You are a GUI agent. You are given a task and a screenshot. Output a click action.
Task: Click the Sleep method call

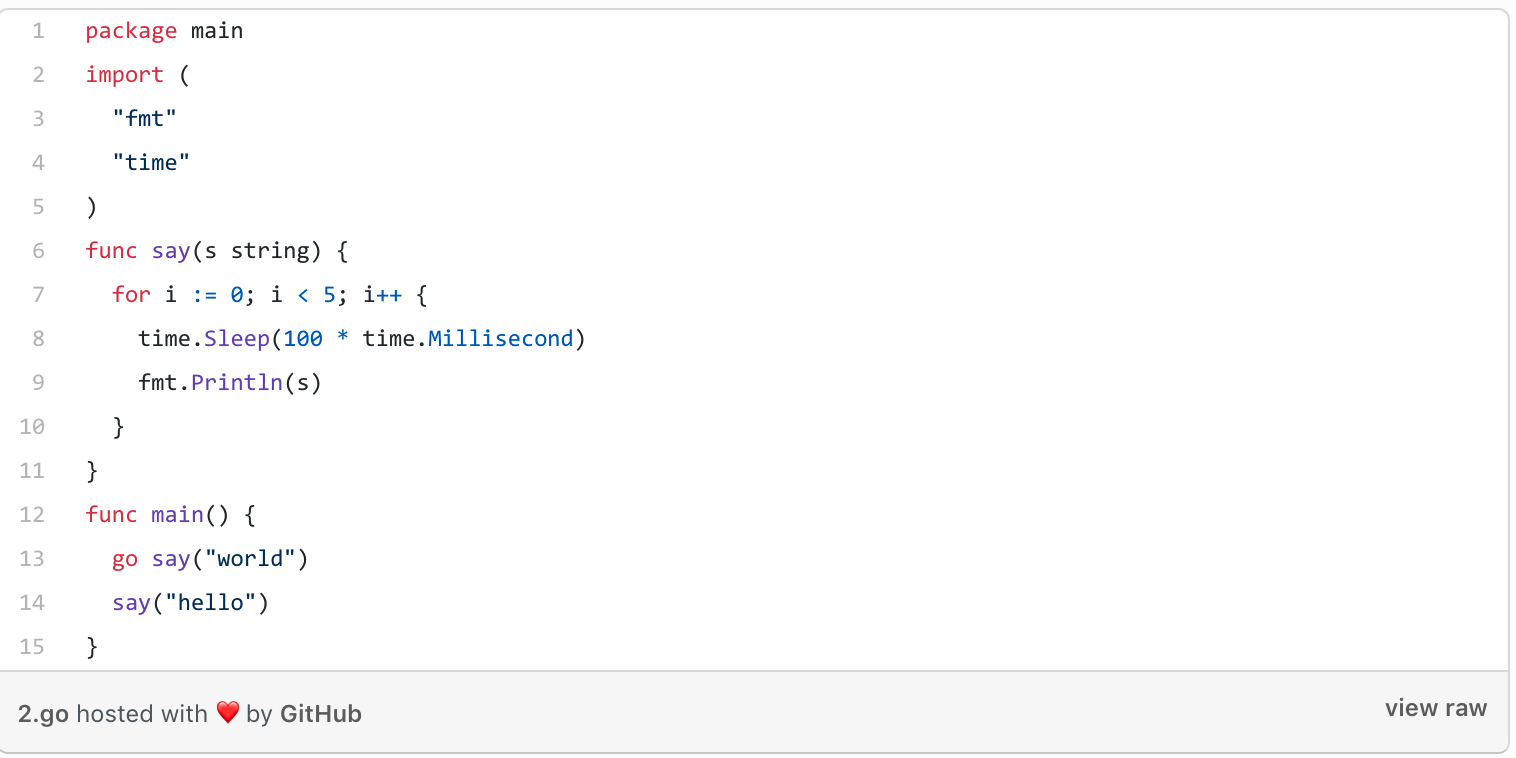coord(237,339)
